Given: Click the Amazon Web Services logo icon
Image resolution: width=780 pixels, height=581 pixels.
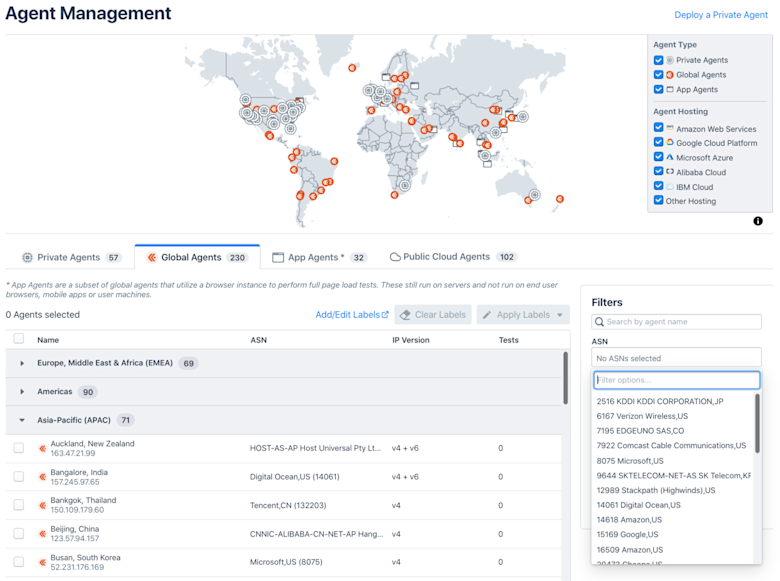Looking at the screenshot, I should (670, 128).
